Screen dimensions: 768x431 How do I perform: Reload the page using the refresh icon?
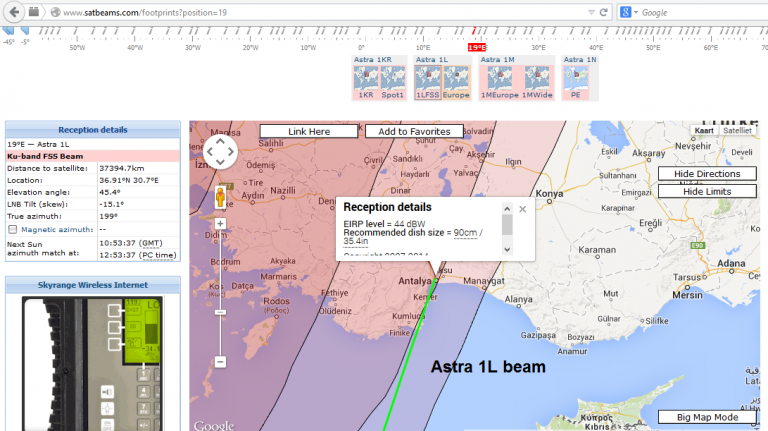point(605,12)
